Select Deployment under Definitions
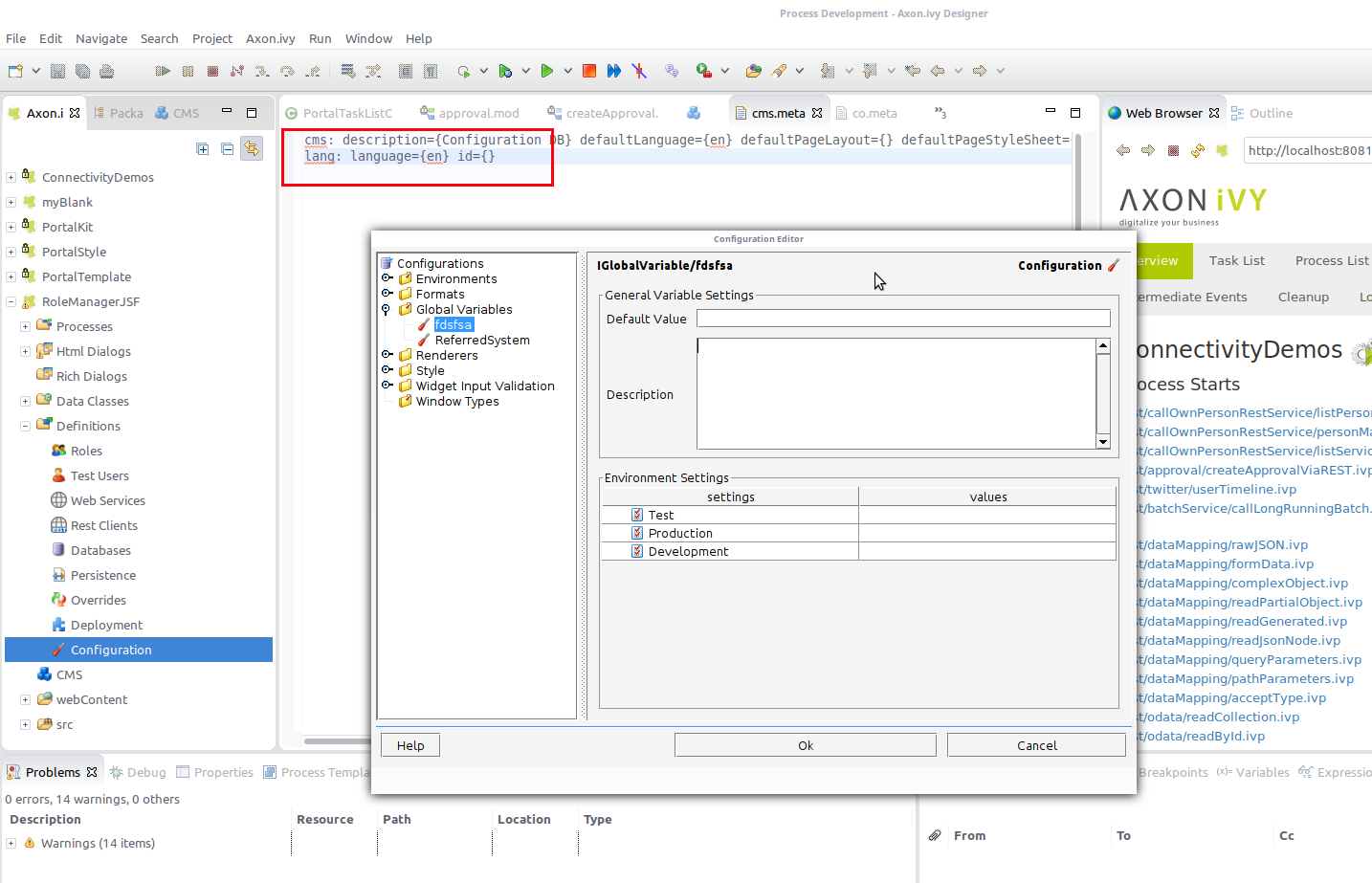This screenshot has width=1372, height=883. click(106, 625)
